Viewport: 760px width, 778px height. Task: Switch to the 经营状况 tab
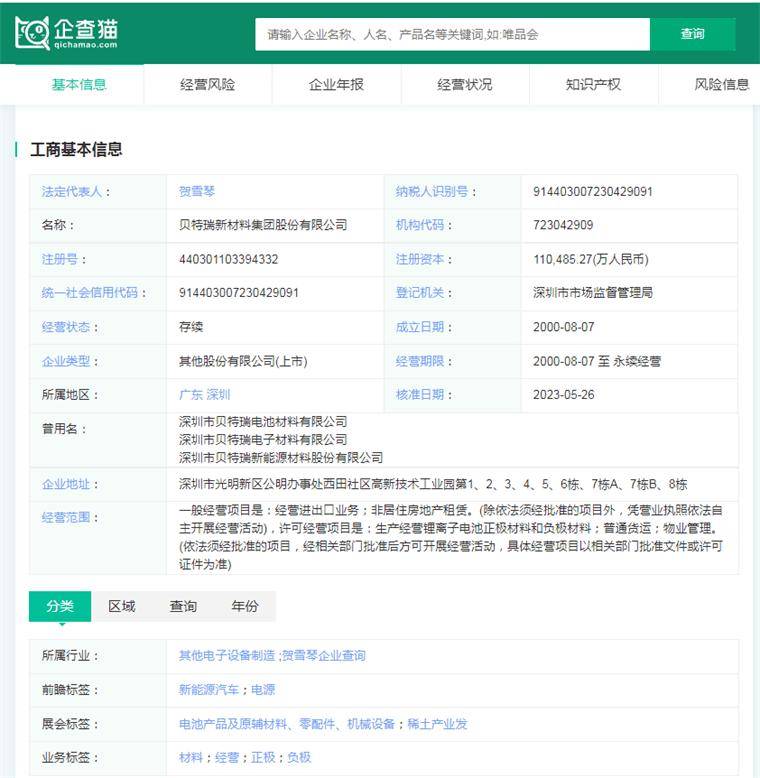coord(465,85)
